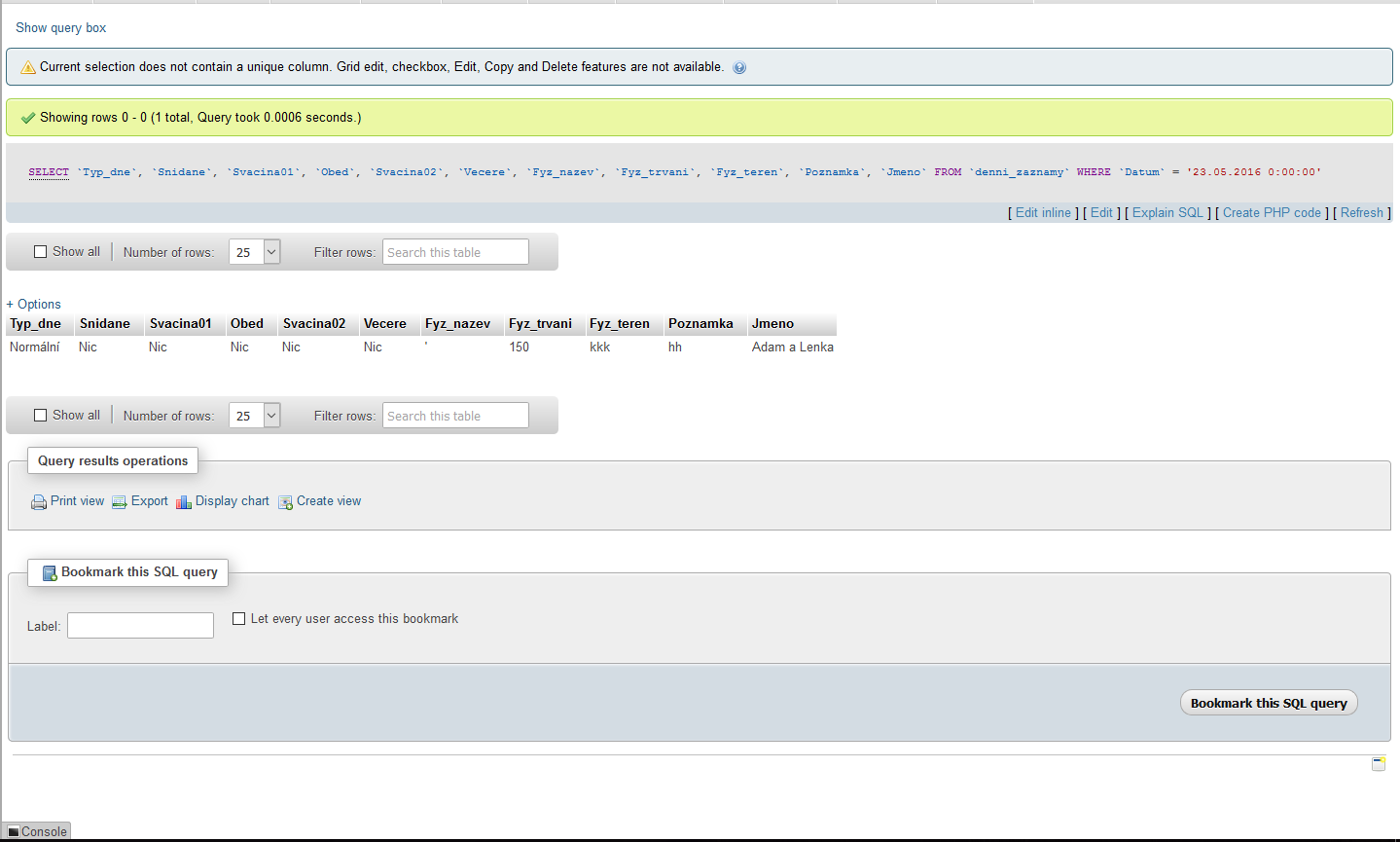Tick the bottom Show all checkbox
This screenshot has height=842, width=1400.
[x=41, y=416]
